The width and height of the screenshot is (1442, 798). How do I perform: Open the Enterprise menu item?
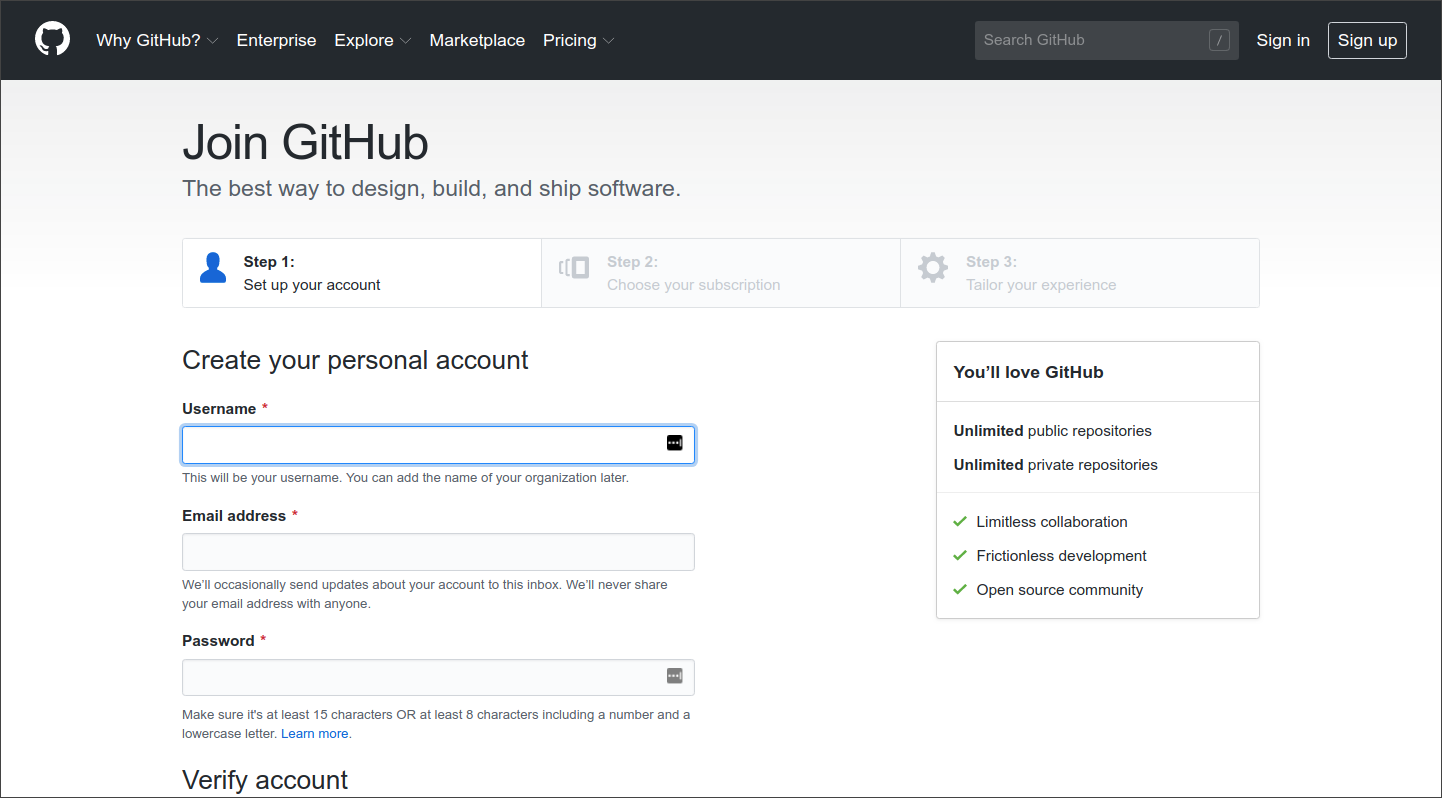click(276, 40)
